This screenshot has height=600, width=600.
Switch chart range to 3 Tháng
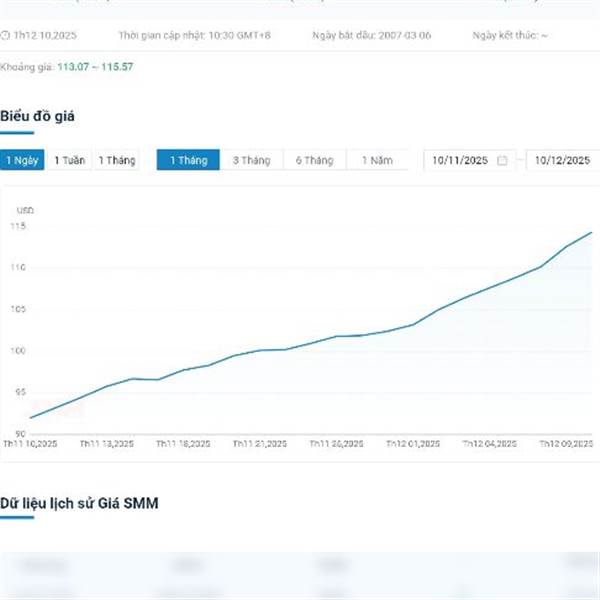coord(251,160)
